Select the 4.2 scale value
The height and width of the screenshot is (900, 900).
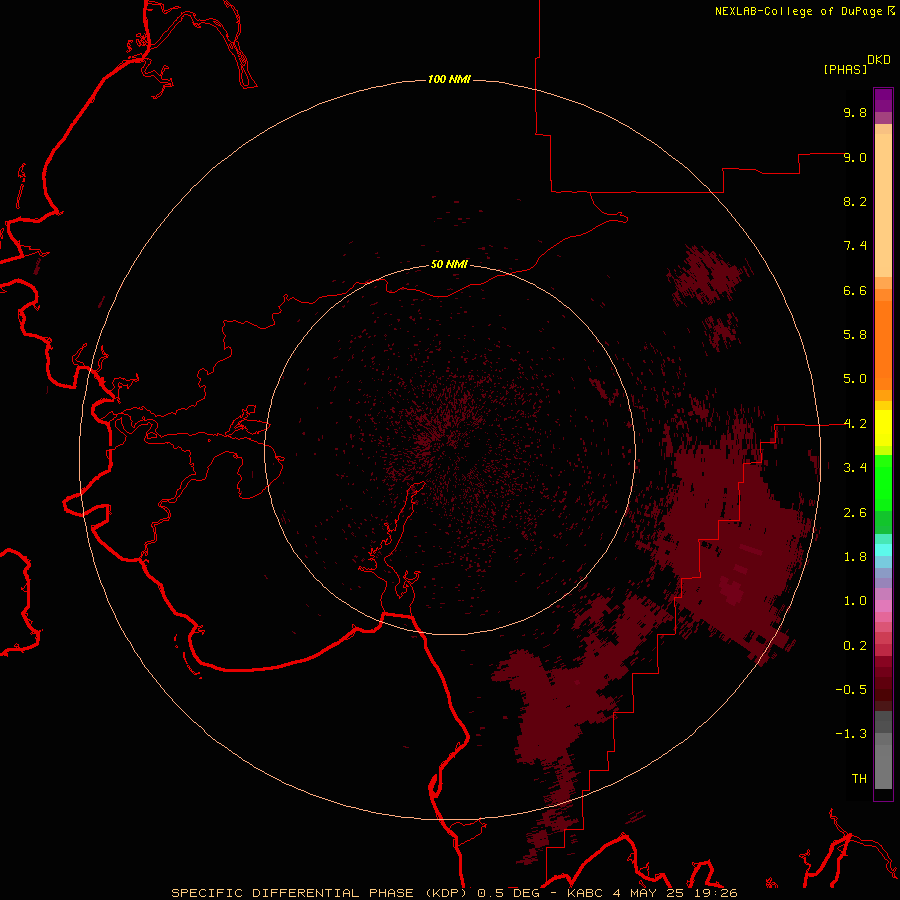(x=855, y=424)
